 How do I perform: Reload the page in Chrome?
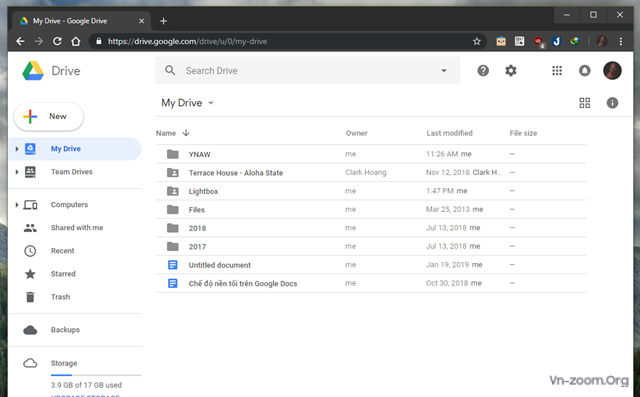tap(57, 41)
